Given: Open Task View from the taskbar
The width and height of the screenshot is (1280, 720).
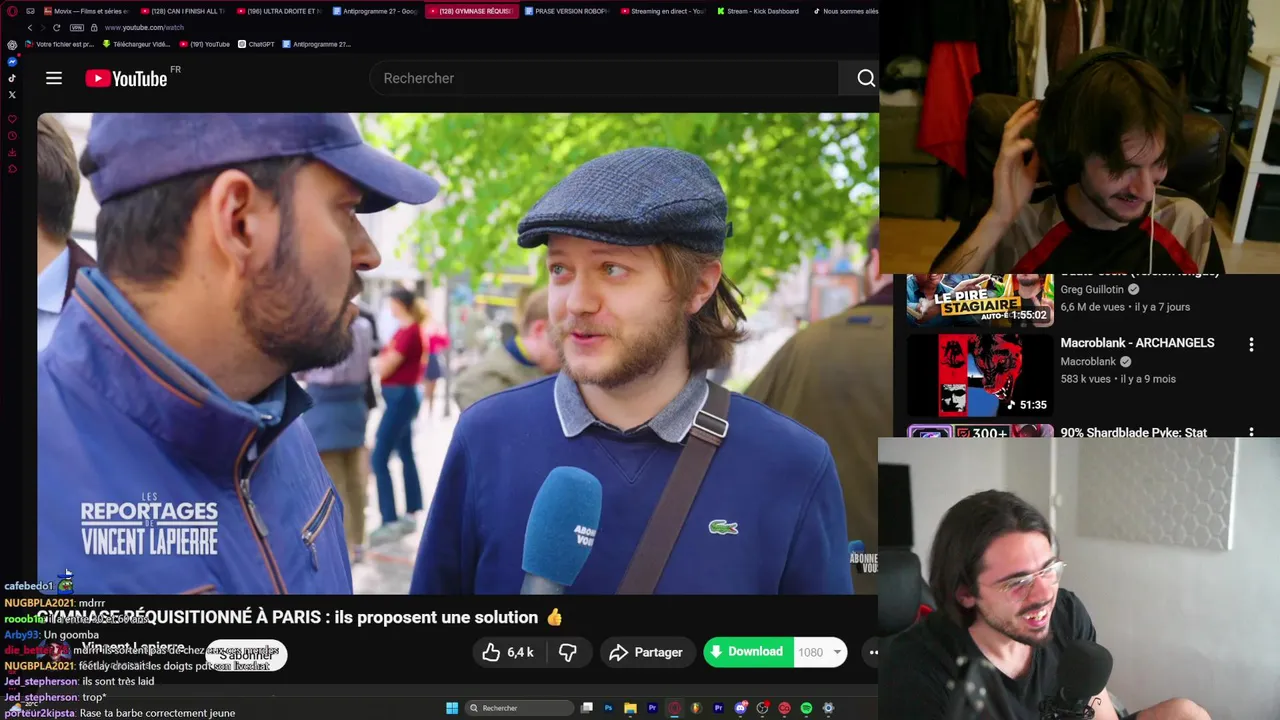Looking at the screenshot, I should pyautogui.click(x=587, y=708).
